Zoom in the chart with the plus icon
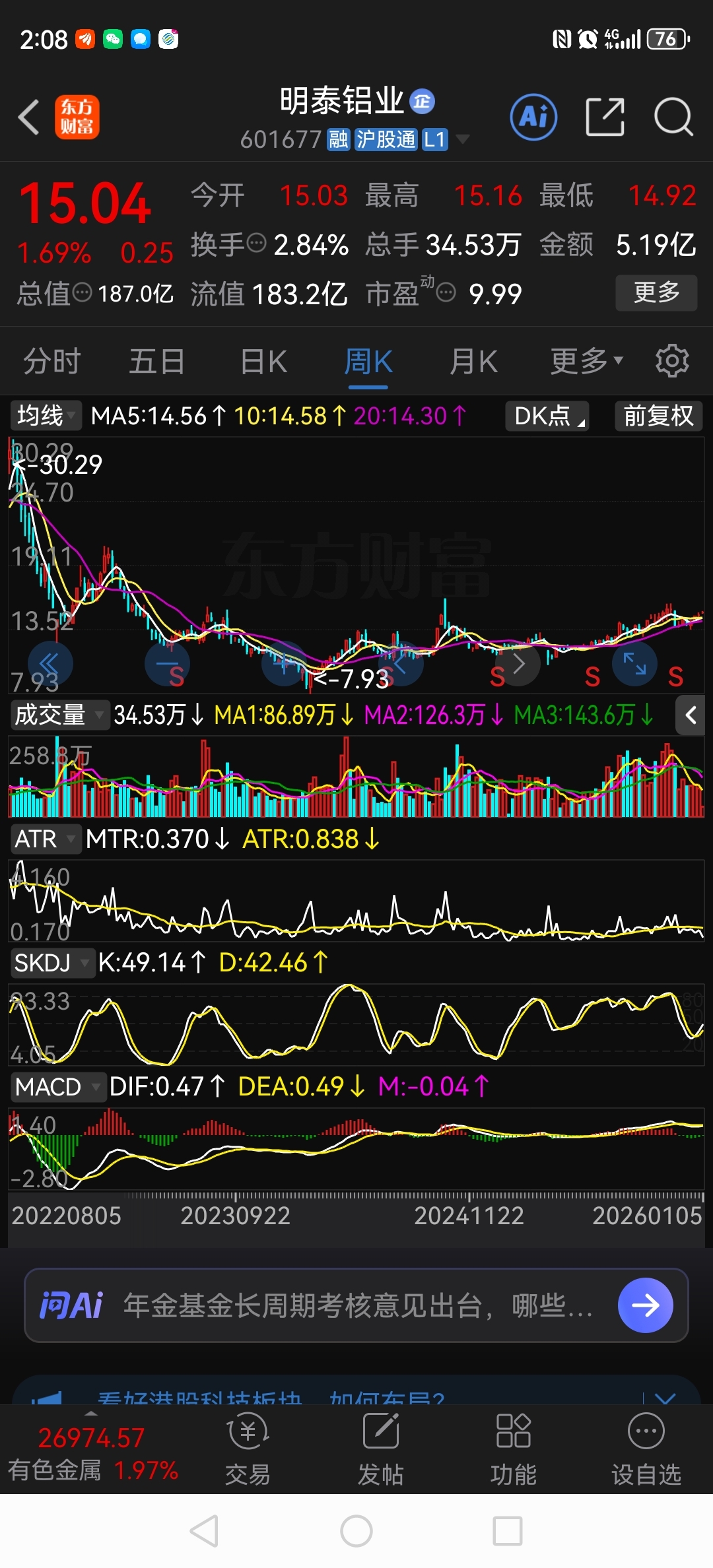 pyautogui.click(x=284, y=663)
